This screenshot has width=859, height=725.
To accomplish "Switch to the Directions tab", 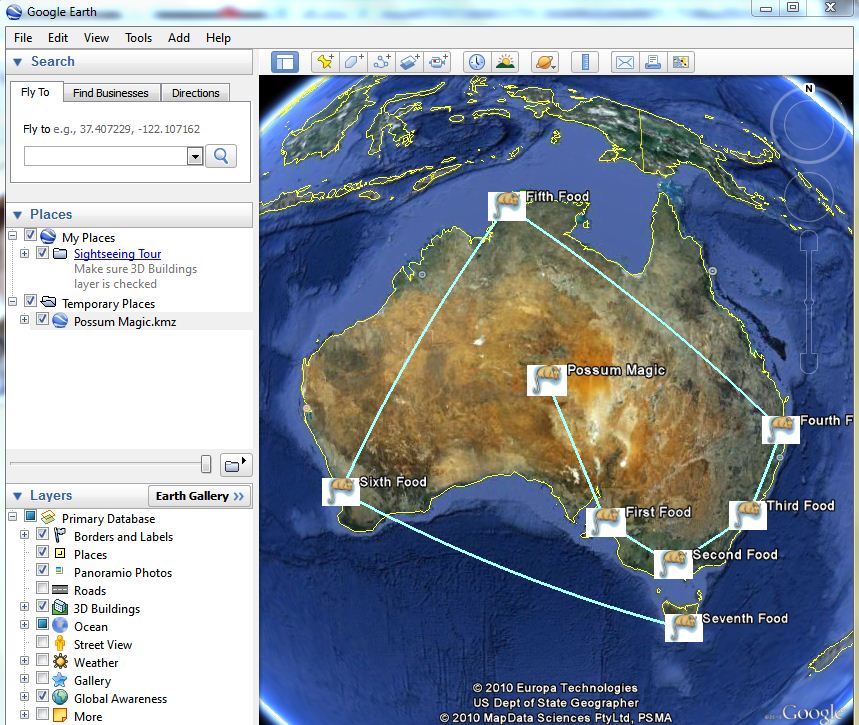I will (196, 93).
